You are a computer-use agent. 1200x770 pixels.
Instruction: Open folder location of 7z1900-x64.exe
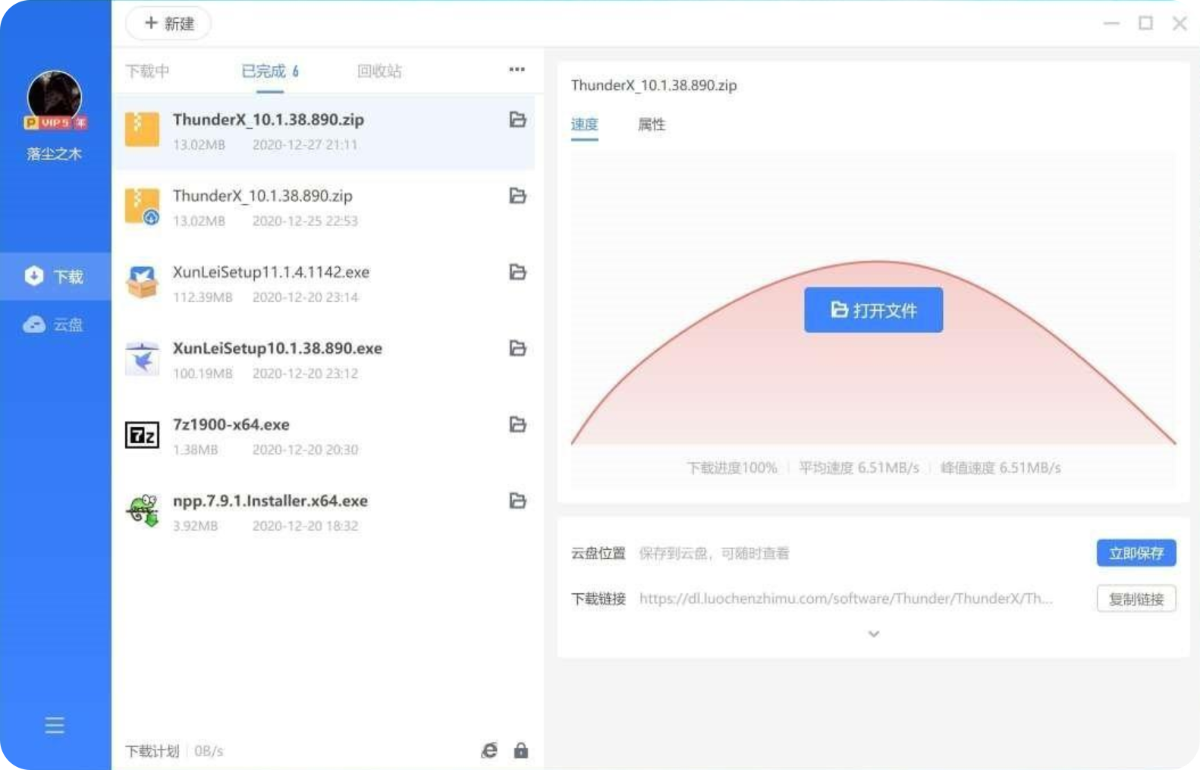(517, 425)
